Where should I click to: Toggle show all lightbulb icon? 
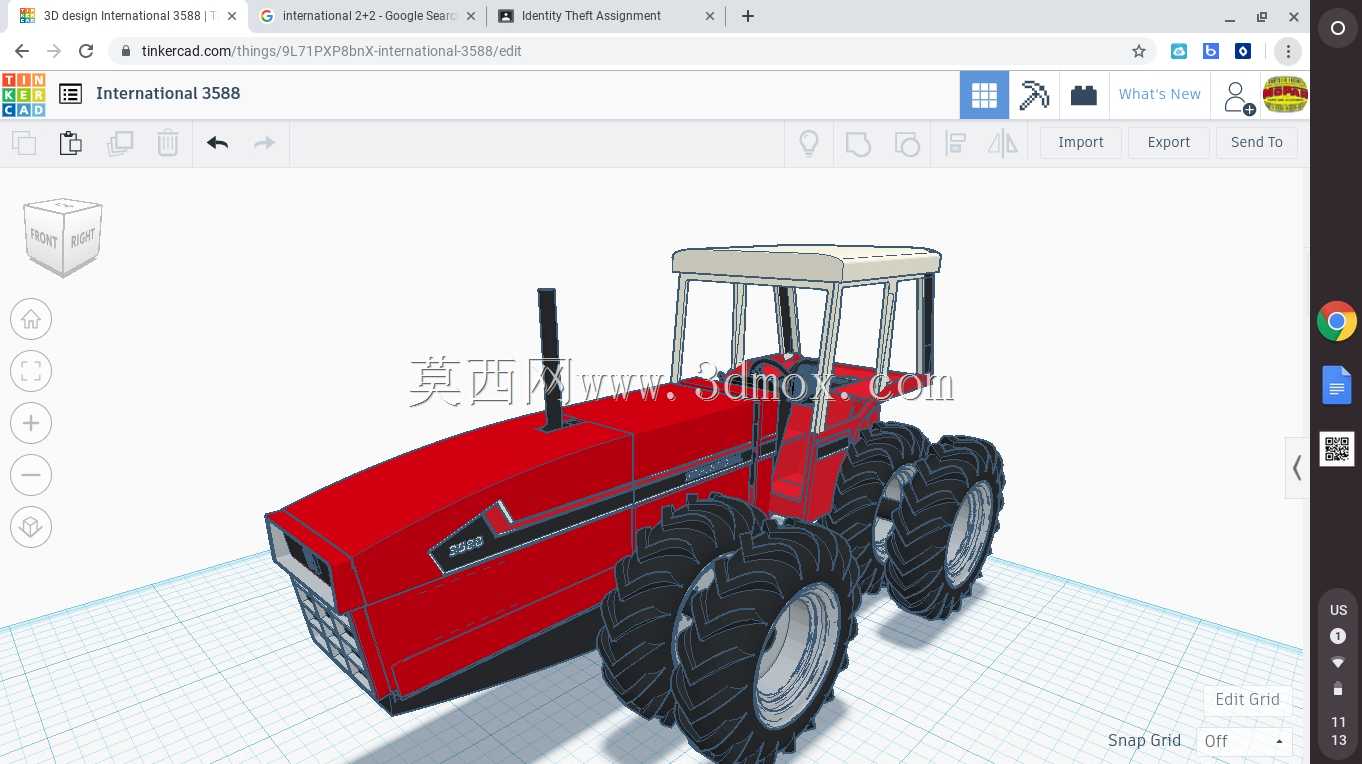click(x=809, y=143)
